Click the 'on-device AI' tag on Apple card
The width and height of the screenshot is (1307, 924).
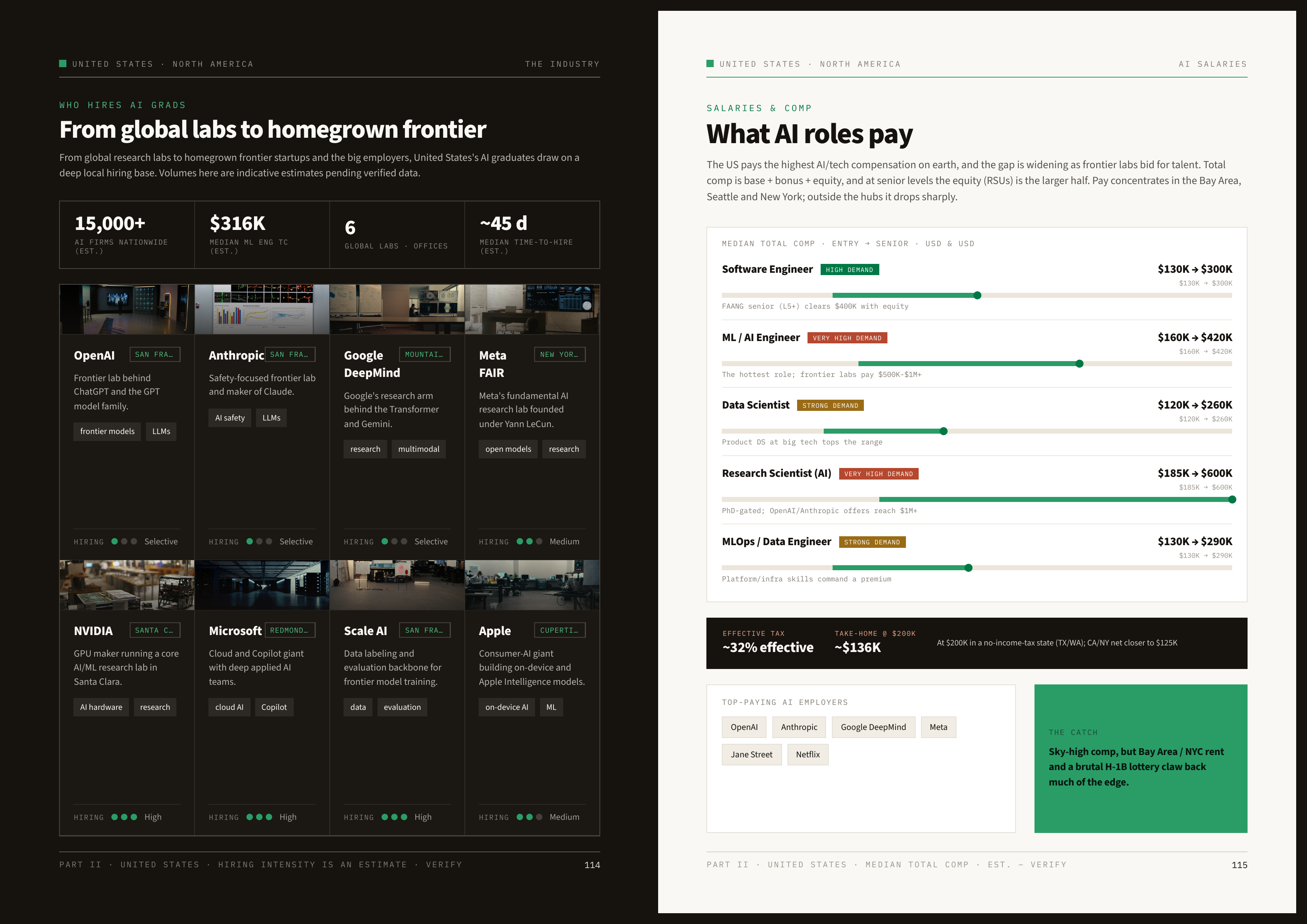coord(507,707)
